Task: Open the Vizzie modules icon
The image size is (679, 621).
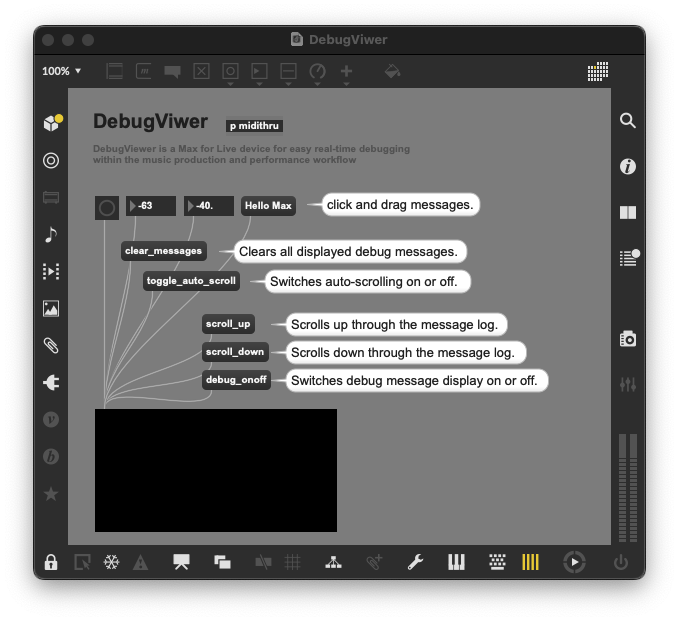Action: [x=51, y=419]
